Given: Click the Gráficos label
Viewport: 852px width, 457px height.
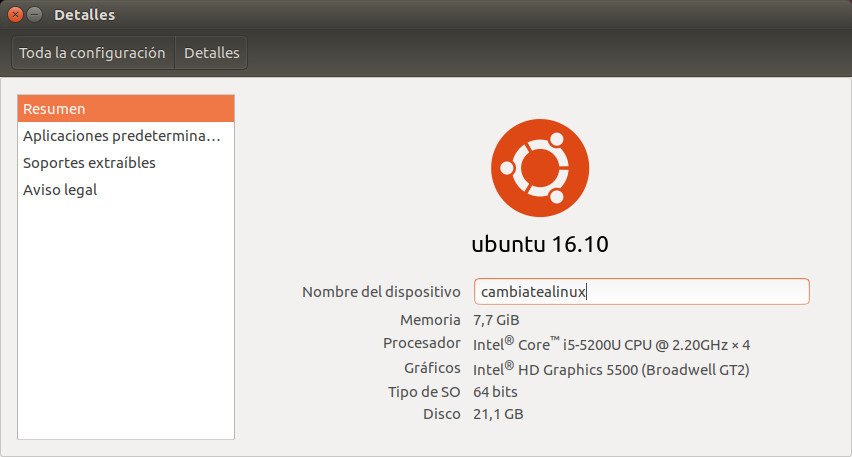Looking at the screenshot, I should (x=433, y=368).
